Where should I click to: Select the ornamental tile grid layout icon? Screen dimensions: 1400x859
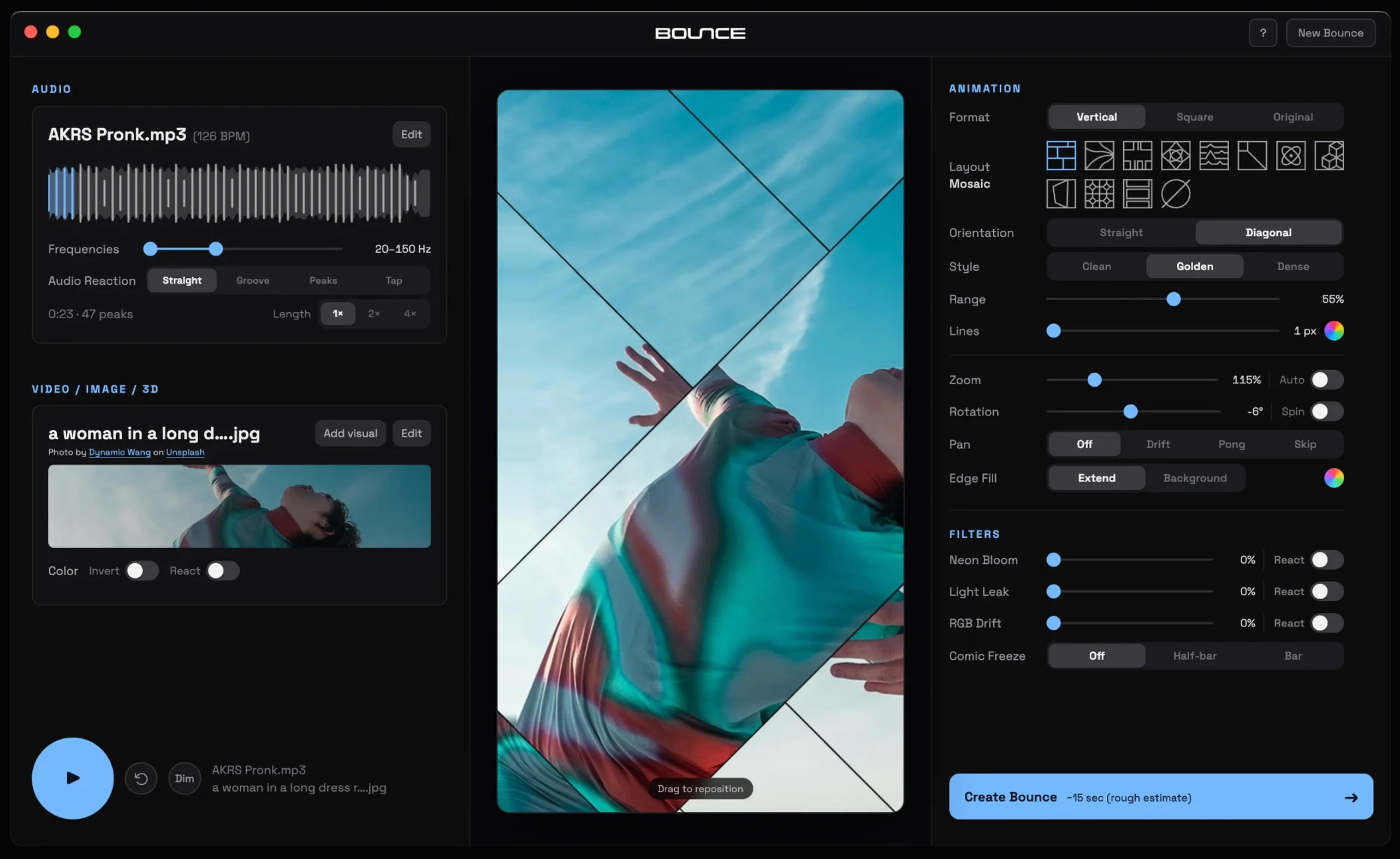[x=1099, y=194]
